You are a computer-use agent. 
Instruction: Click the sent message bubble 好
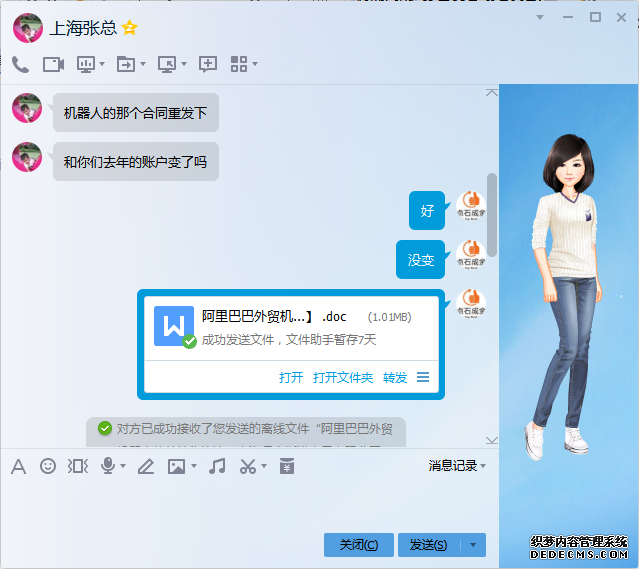427,210
